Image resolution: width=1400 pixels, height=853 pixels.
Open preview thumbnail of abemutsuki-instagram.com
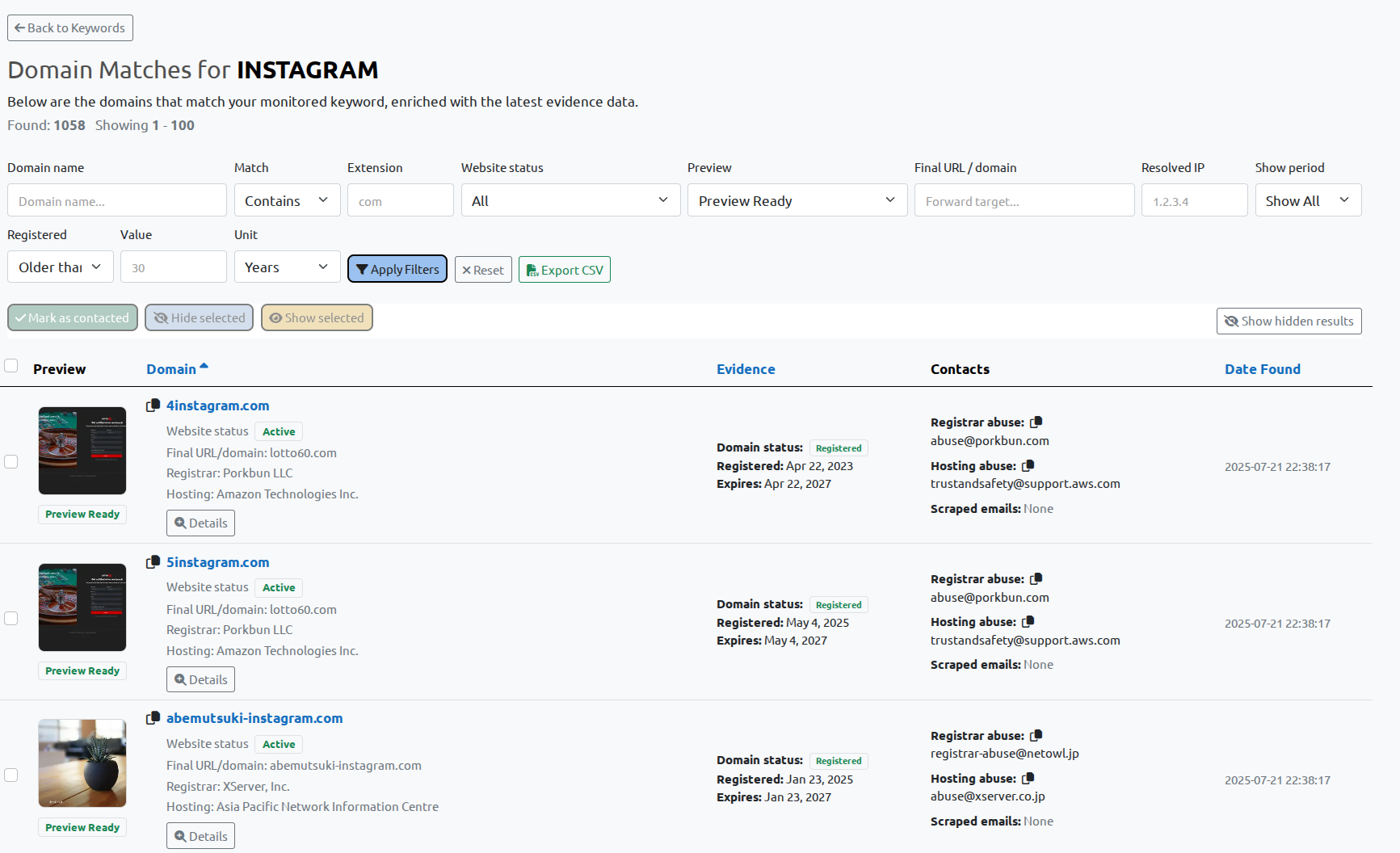82,763
